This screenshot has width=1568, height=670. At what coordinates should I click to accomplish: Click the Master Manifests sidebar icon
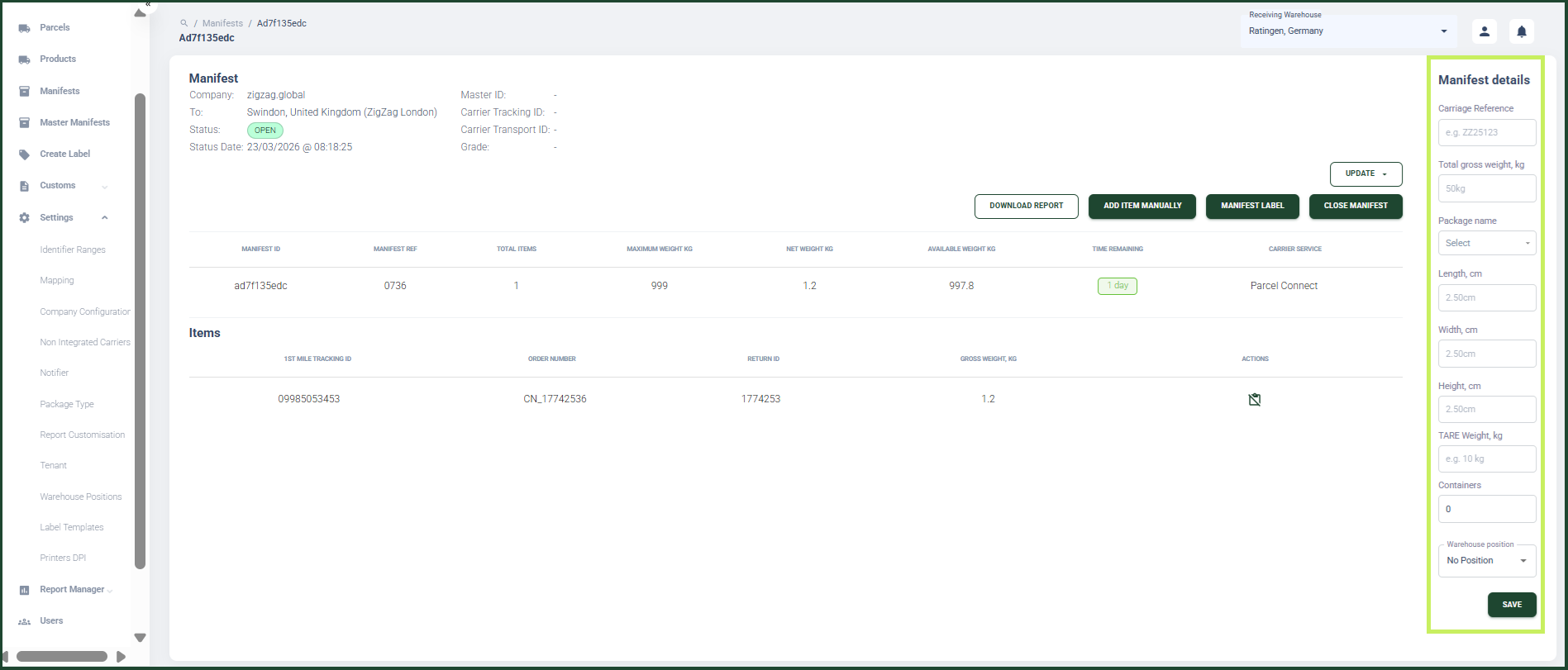(24, 122)
